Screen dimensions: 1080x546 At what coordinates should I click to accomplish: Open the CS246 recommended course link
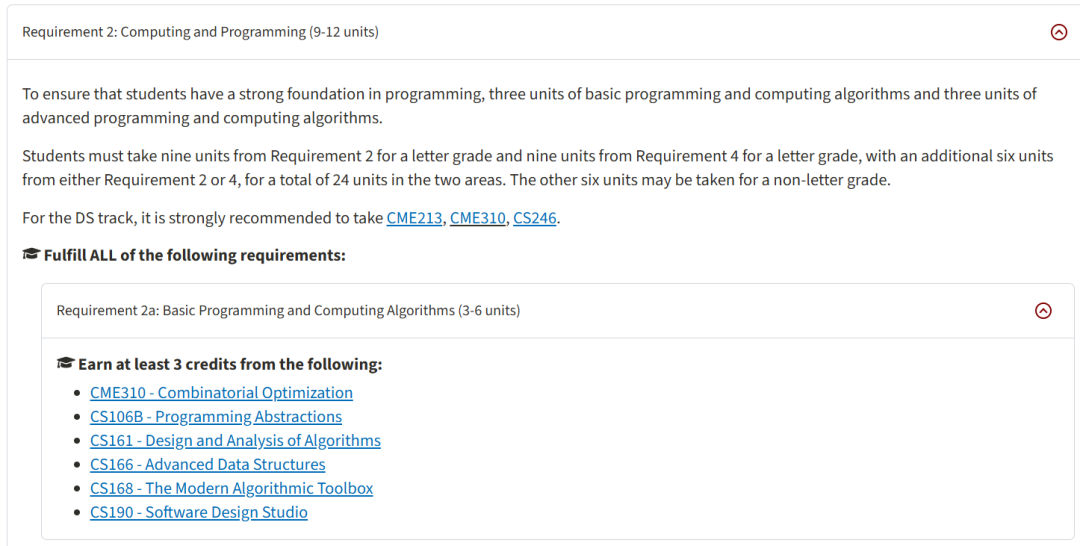tap(534, 218)
